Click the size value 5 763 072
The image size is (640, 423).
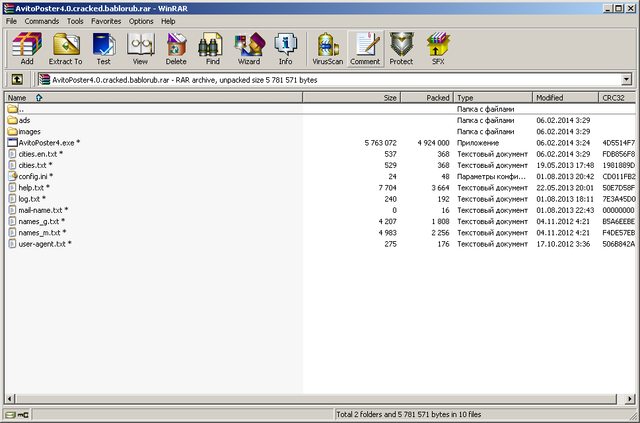[x=380, y=143]
